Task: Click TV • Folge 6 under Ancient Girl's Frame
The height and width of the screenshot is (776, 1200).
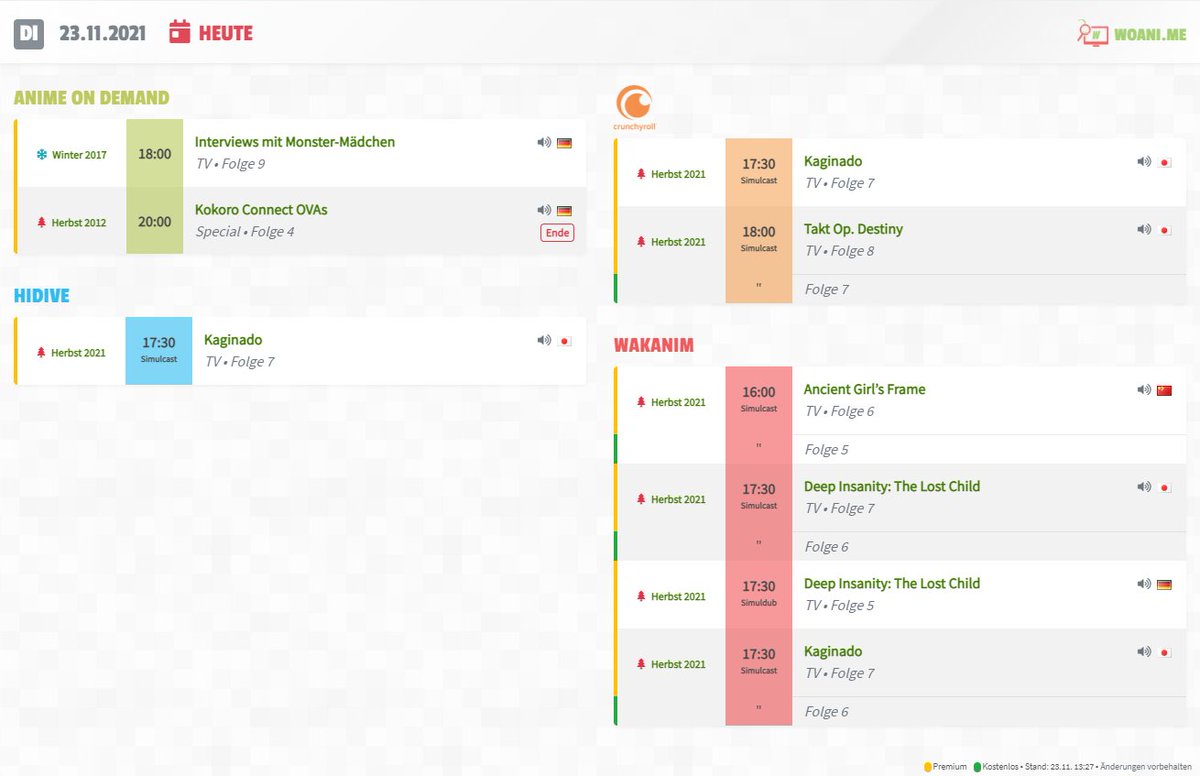Action: coord(839,411)
